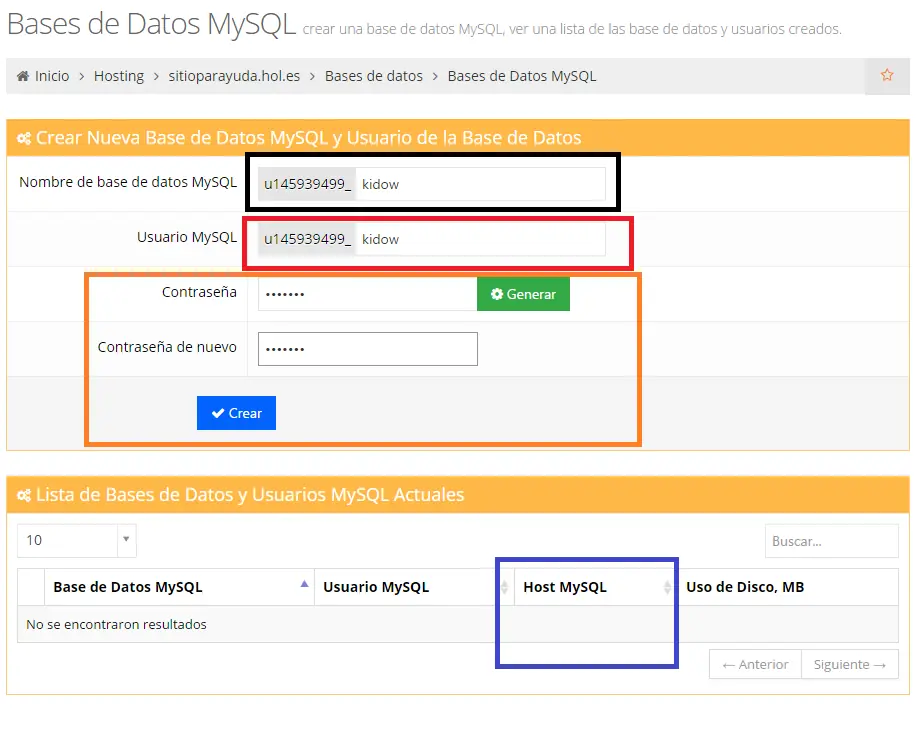Viewport: 919px width, 736px height.
Task: Click the Buscar search box
Action: [832, 541]
